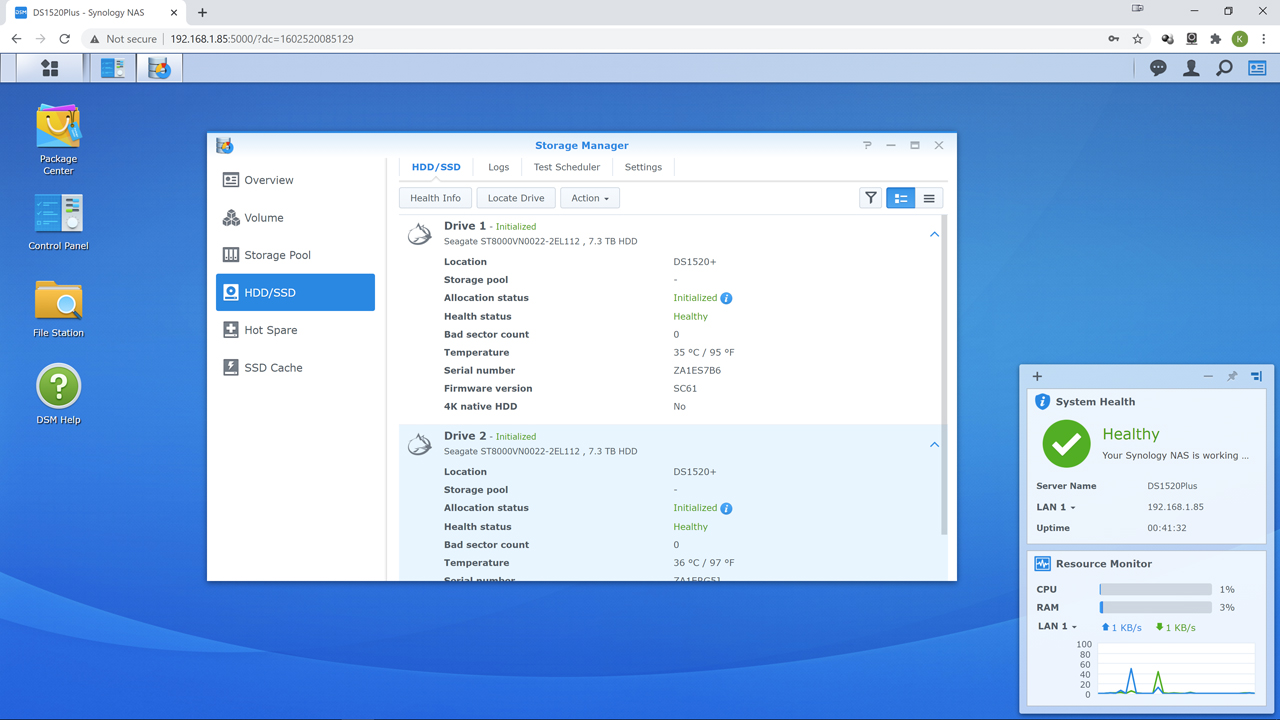Click Drive 2 allocation status info icon
This screenshot has width=1280, height=720.
click(727, 508)
